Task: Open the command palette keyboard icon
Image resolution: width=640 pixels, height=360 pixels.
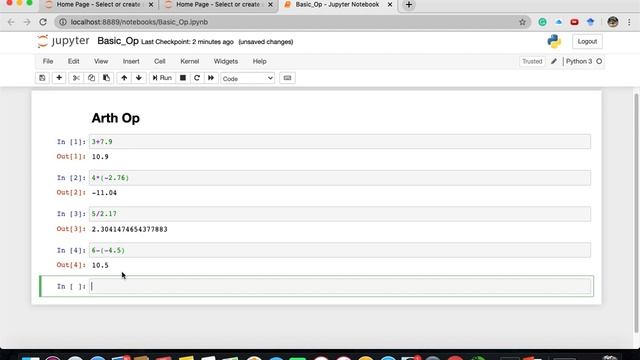Action: (287, 78)
